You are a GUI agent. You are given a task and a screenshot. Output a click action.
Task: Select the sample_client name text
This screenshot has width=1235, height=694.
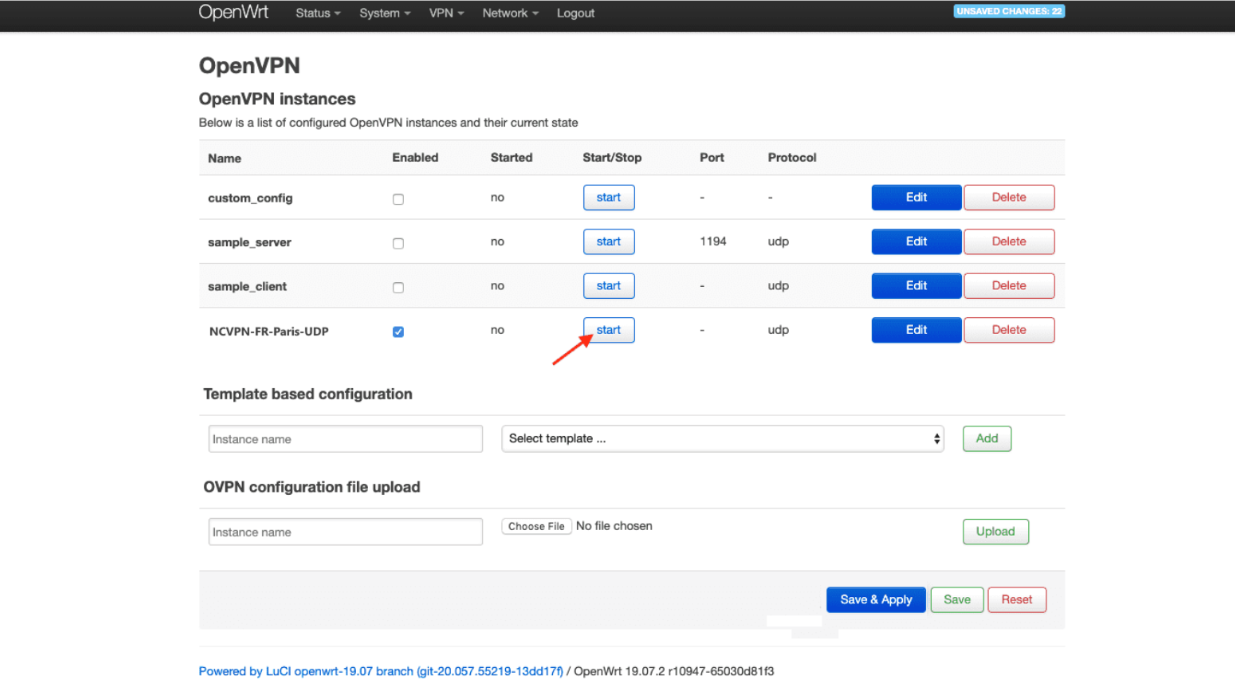point(247,287)
